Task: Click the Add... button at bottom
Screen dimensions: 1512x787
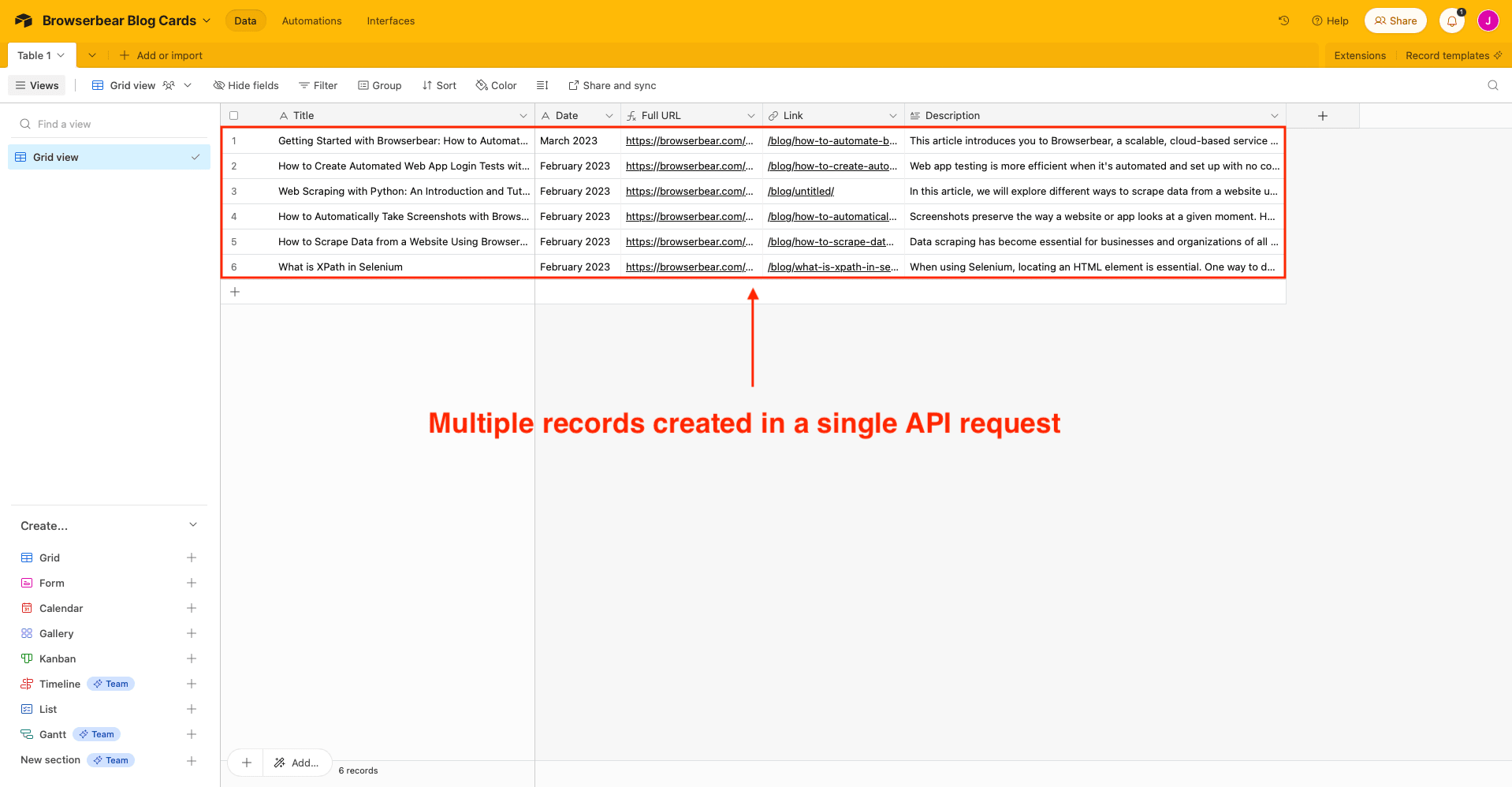Action: click(x=296, y=763)
